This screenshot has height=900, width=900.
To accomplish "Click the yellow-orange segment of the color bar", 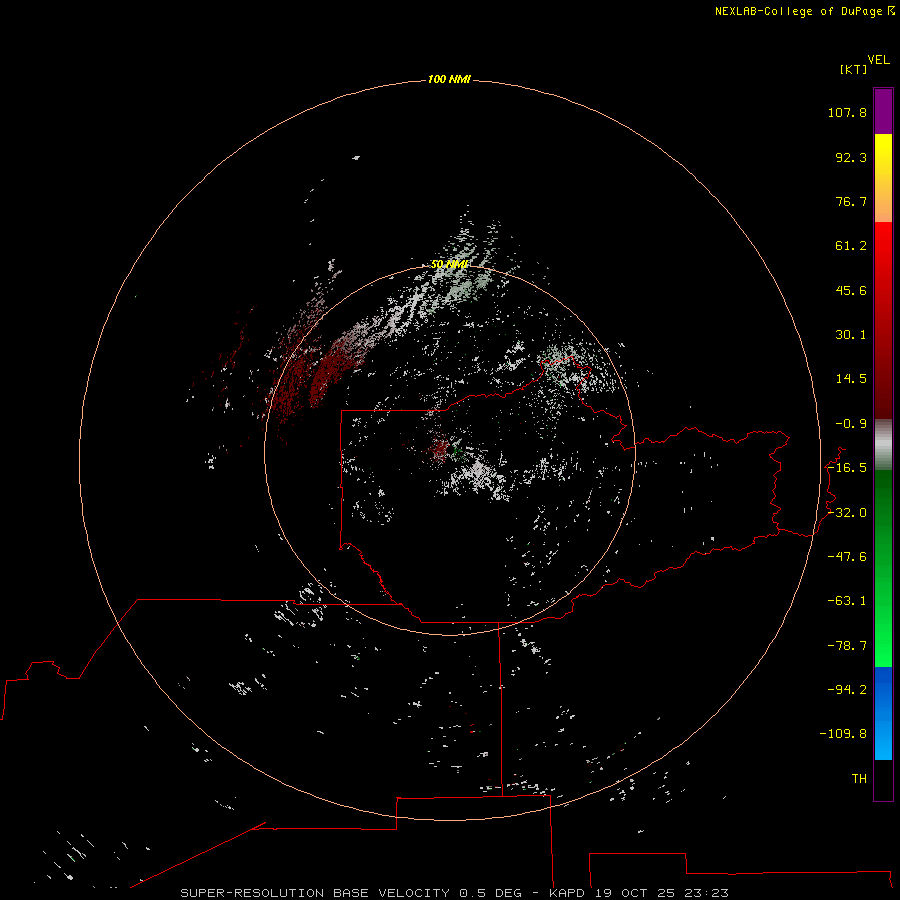I will pyautogui.click(x=883, y=178).
